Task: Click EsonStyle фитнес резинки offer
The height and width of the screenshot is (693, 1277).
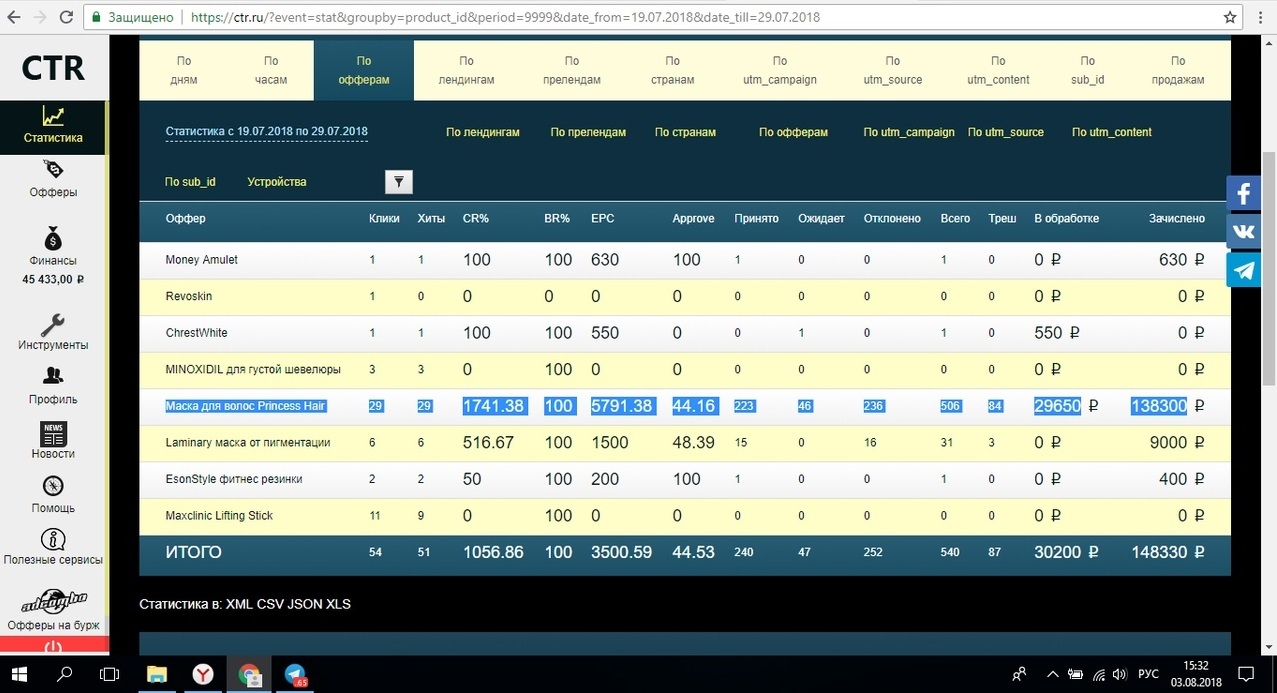Action: pos(235,479)
